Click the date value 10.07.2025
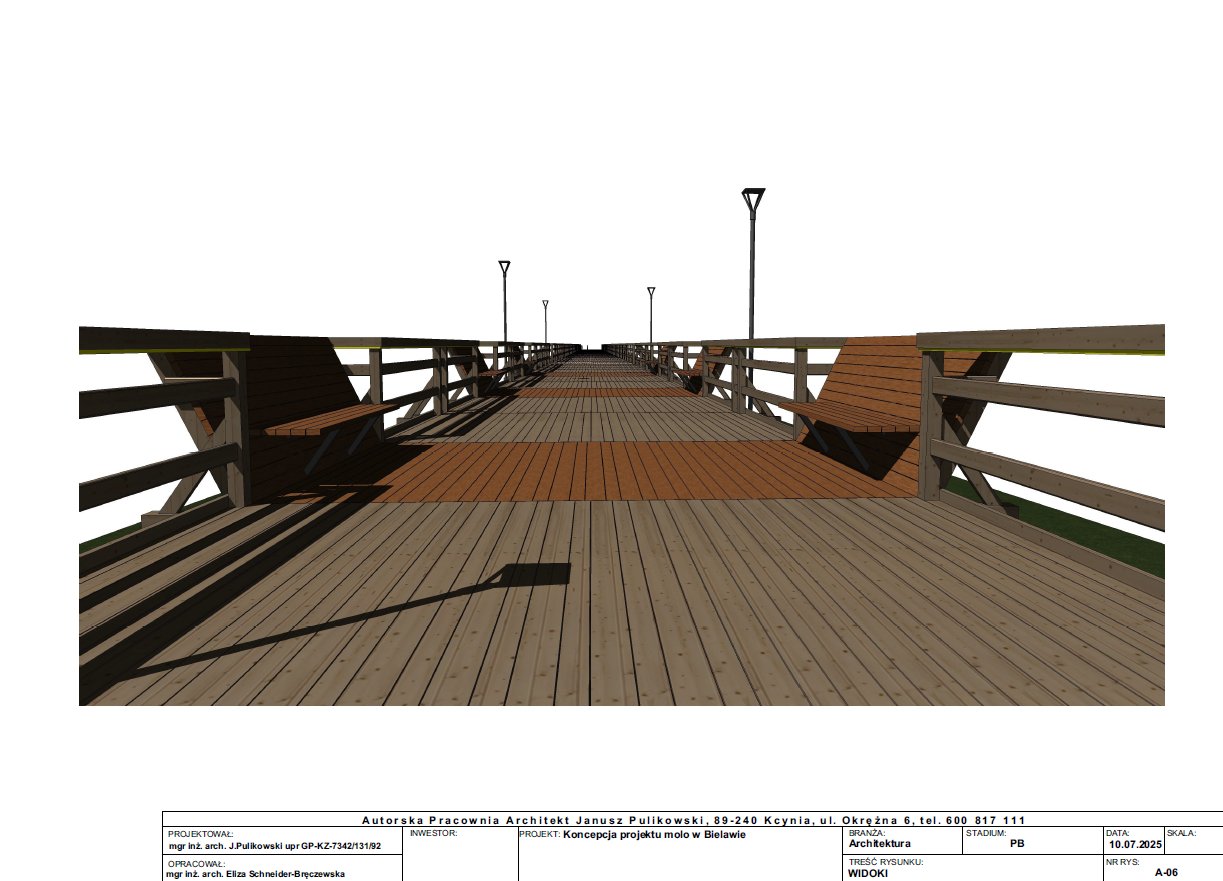The image size is (1223, 881). coord(1133,845)
